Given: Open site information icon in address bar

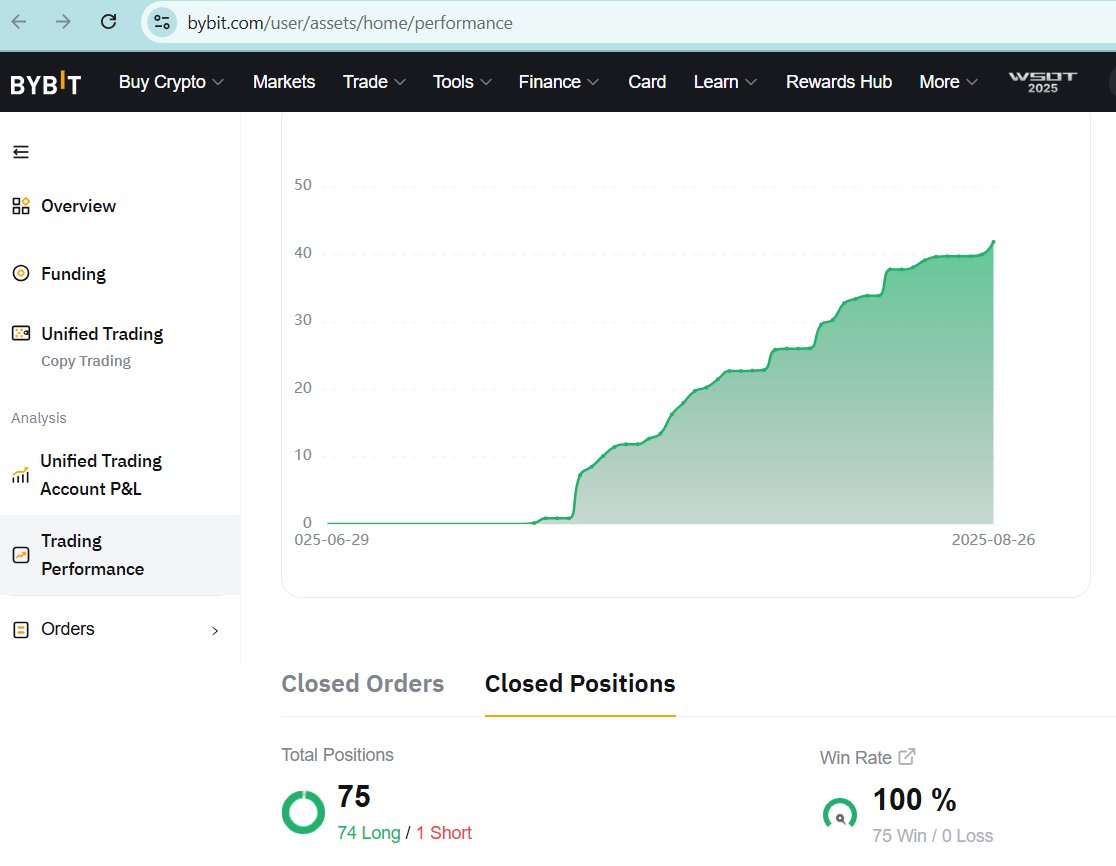Looking at the screenshot, I should click(162, 22).
